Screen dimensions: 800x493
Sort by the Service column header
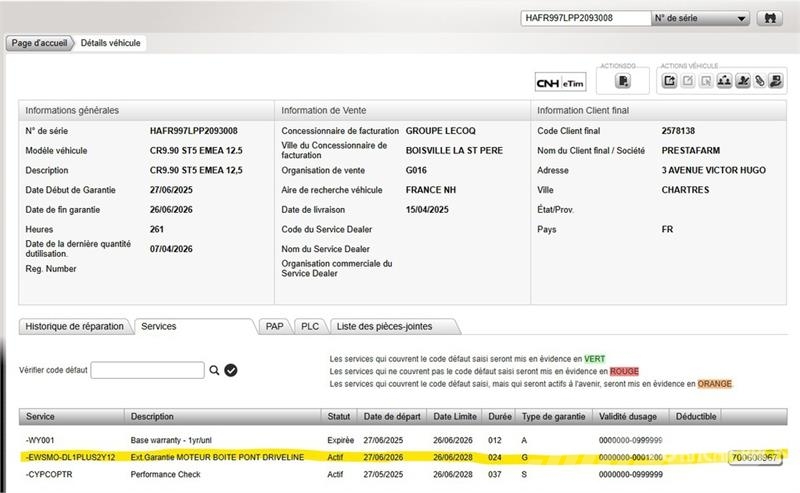click(71, 416)
